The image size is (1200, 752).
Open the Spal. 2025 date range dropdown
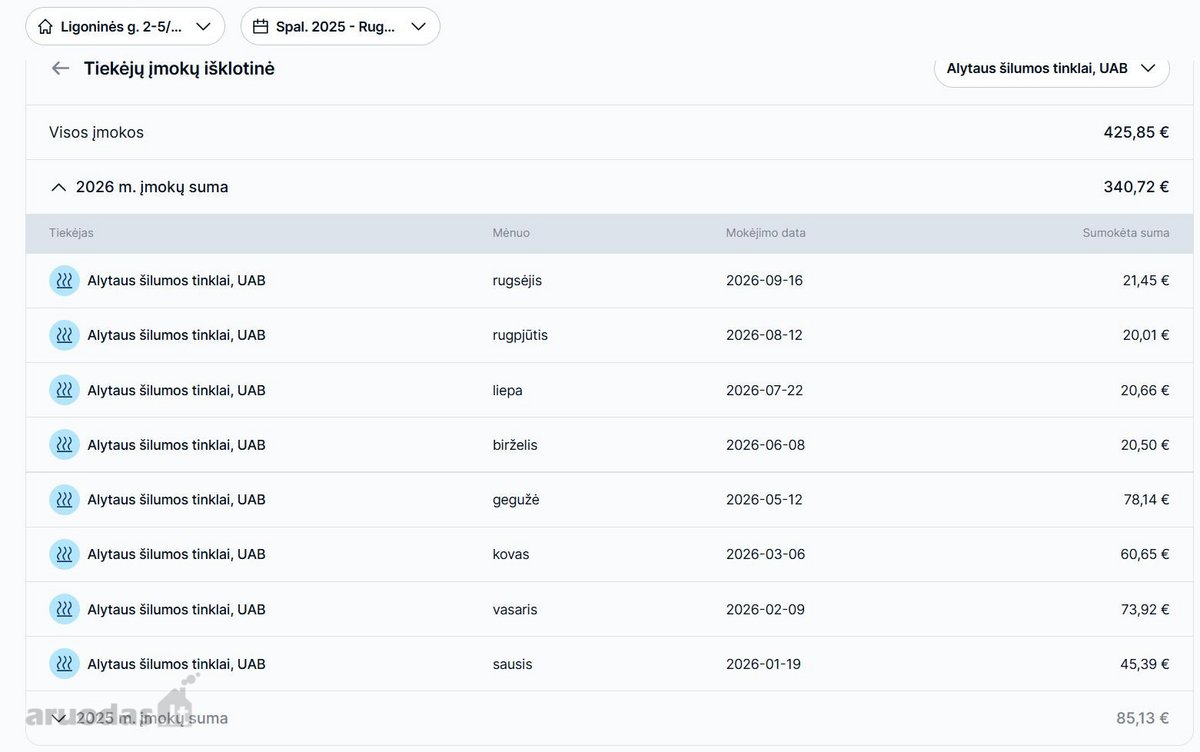pyautogui.click(x=340, y=27)
